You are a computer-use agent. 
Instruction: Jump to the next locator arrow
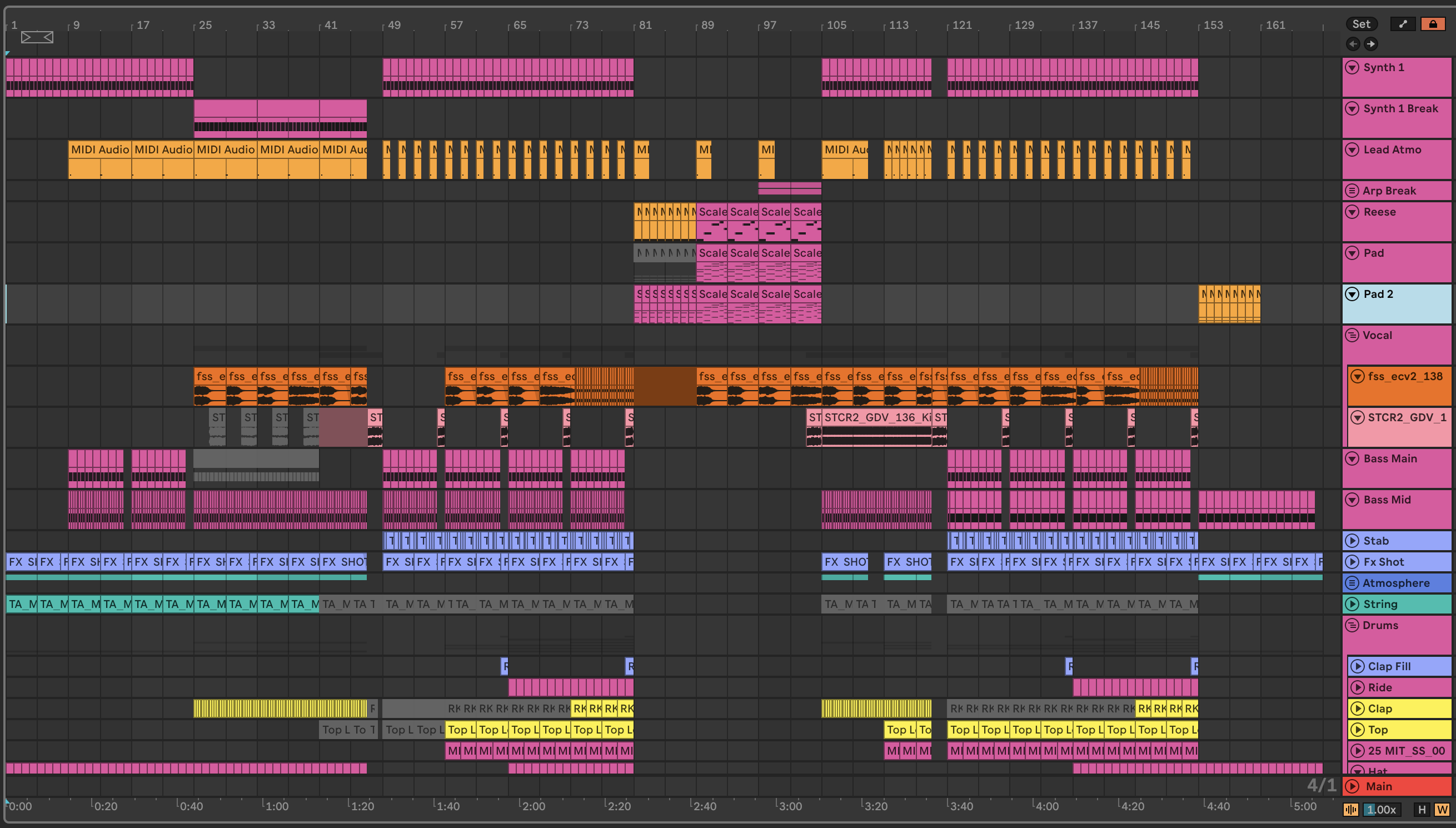(x=1371, y=44)
